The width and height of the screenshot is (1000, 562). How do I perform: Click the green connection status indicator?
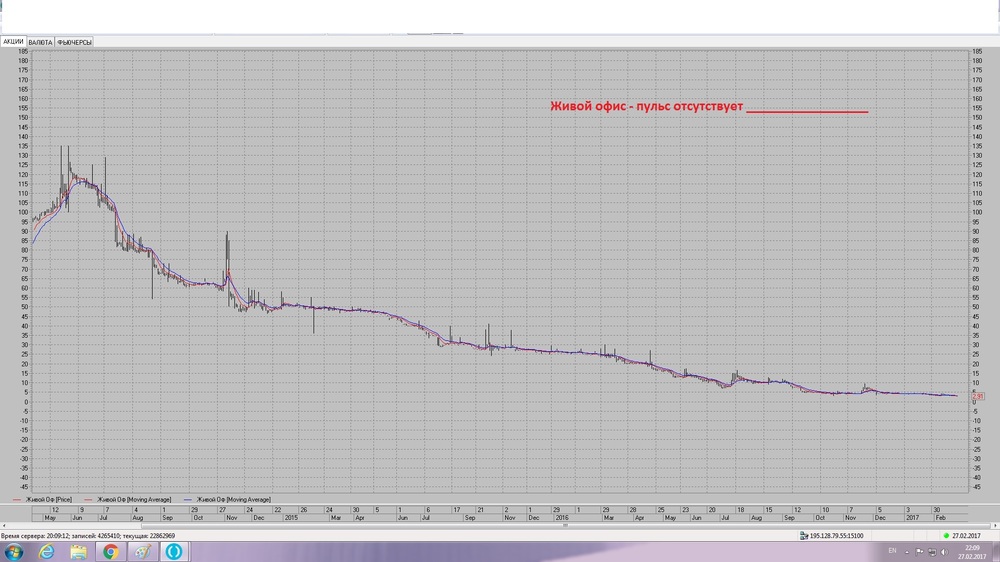click(946, 536)
